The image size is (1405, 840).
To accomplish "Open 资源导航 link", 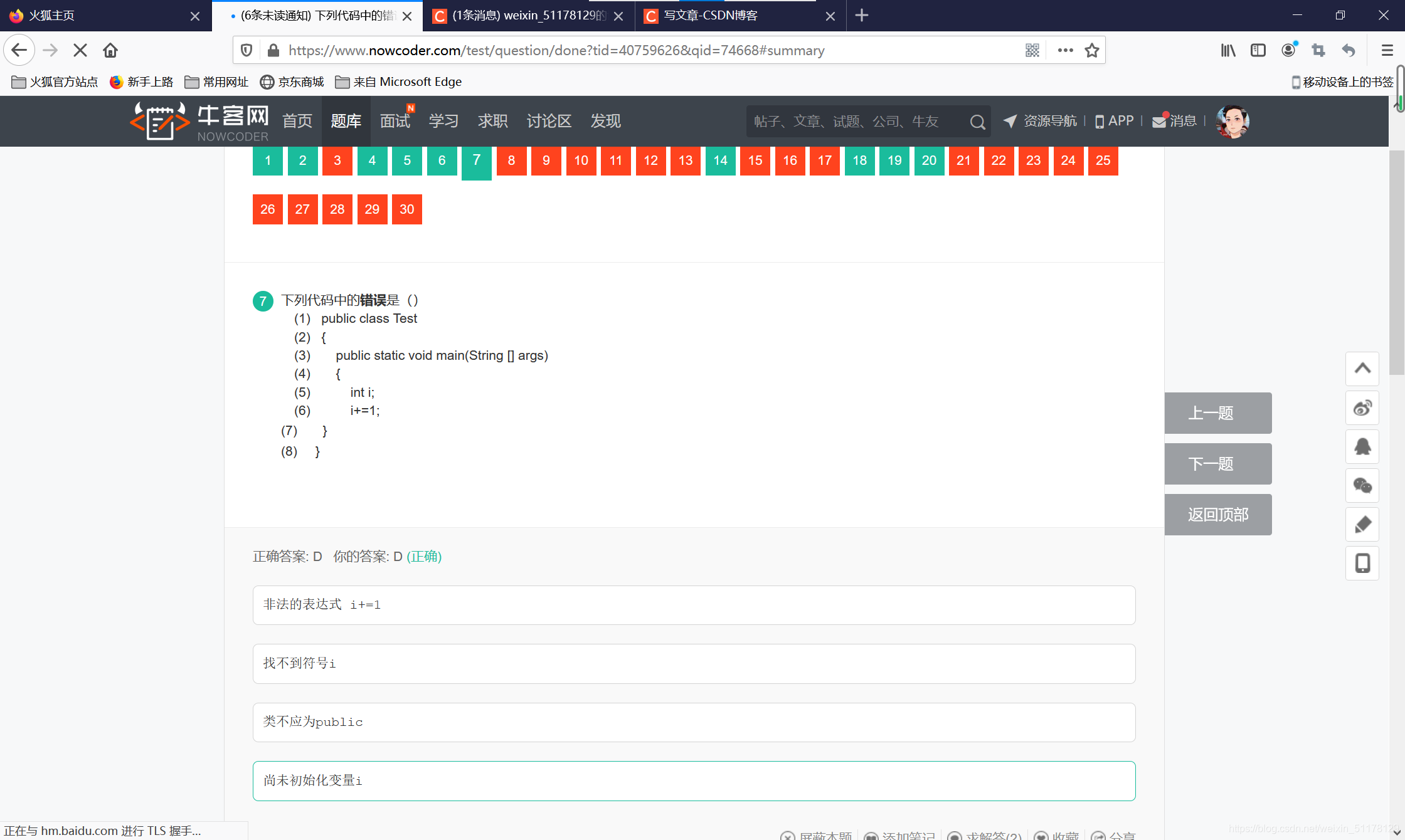I will point(1040,121).
